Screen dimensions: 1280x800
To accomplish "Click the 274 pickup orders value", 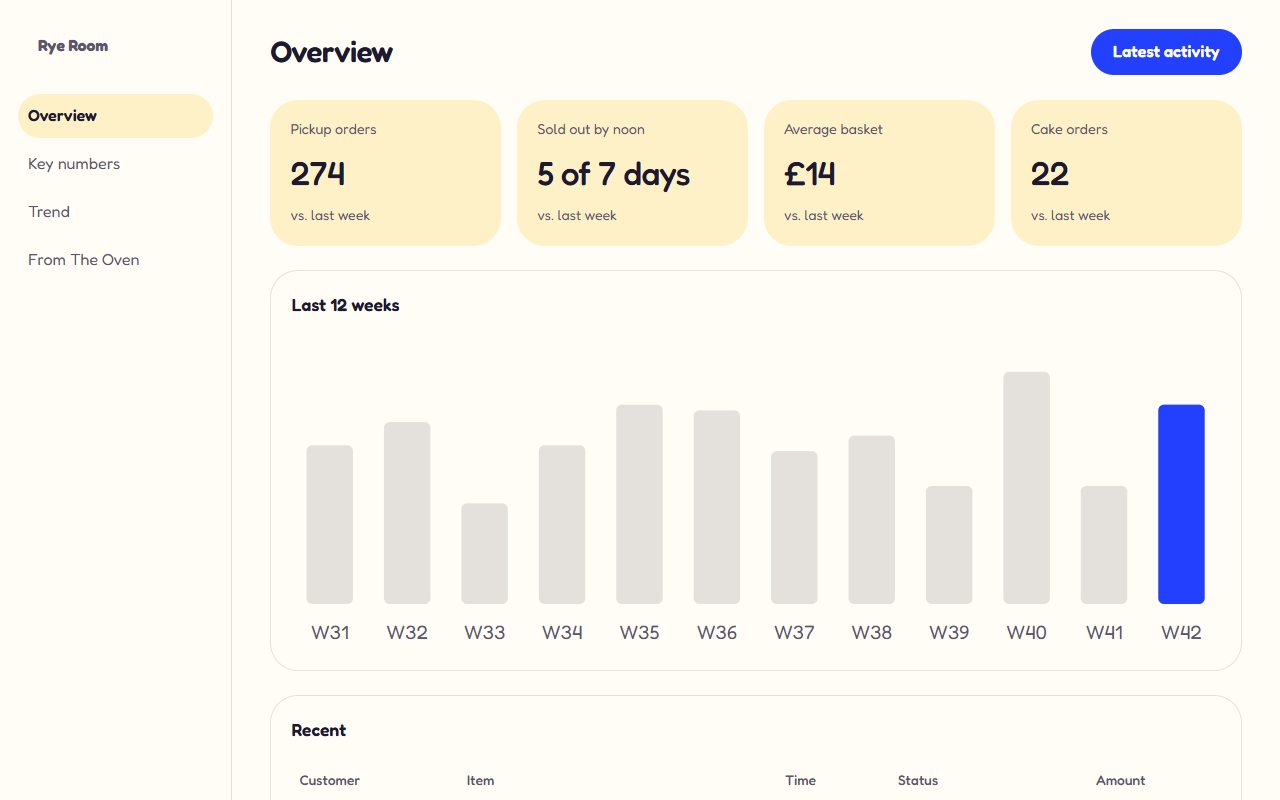I will (x=318, y=174).
